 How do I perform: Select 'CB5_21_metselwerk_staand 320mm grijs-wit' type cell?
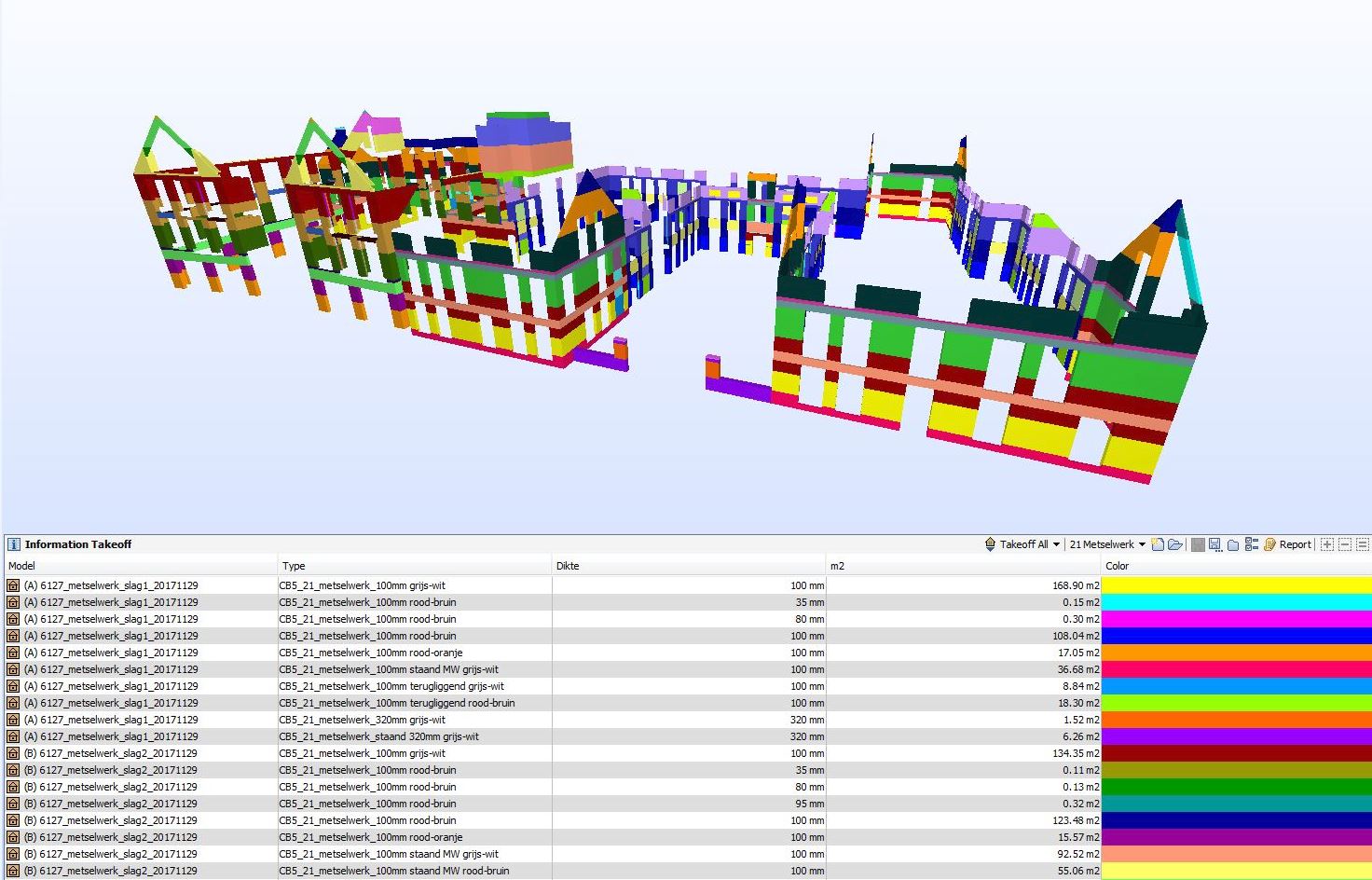(x=415, y=736)
